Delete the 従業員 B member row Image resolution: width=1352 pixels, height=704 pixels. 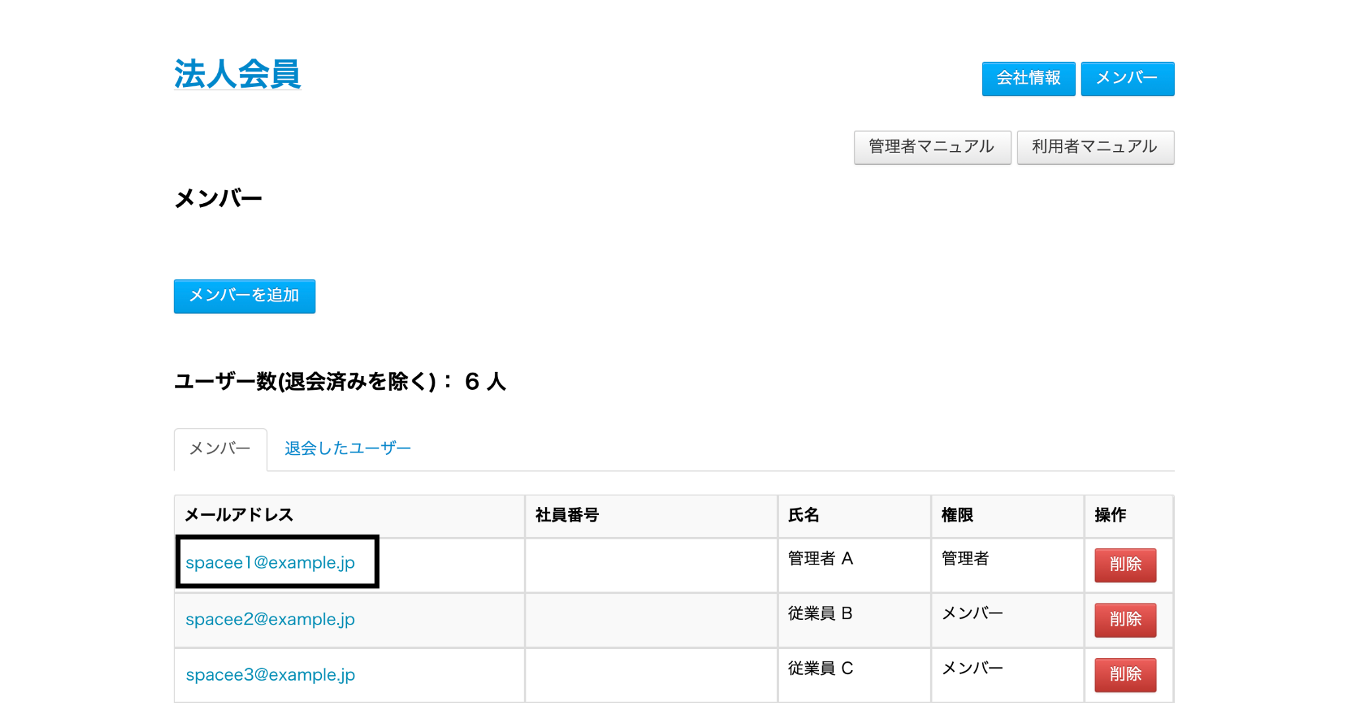coord(1125,620)
